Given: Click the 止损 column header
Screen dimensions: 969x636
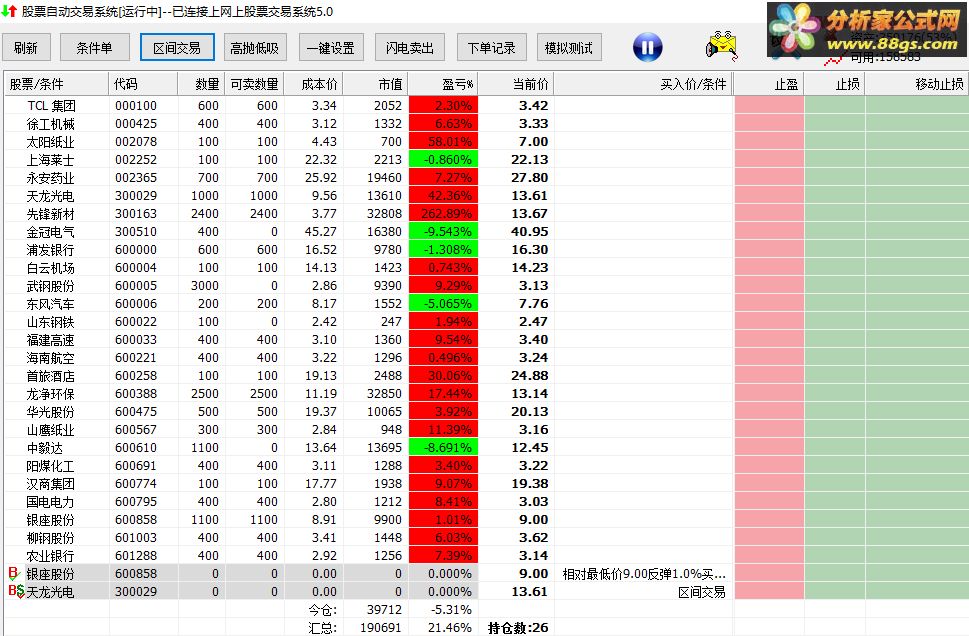Looking at the screenshot, I should 835,84.
